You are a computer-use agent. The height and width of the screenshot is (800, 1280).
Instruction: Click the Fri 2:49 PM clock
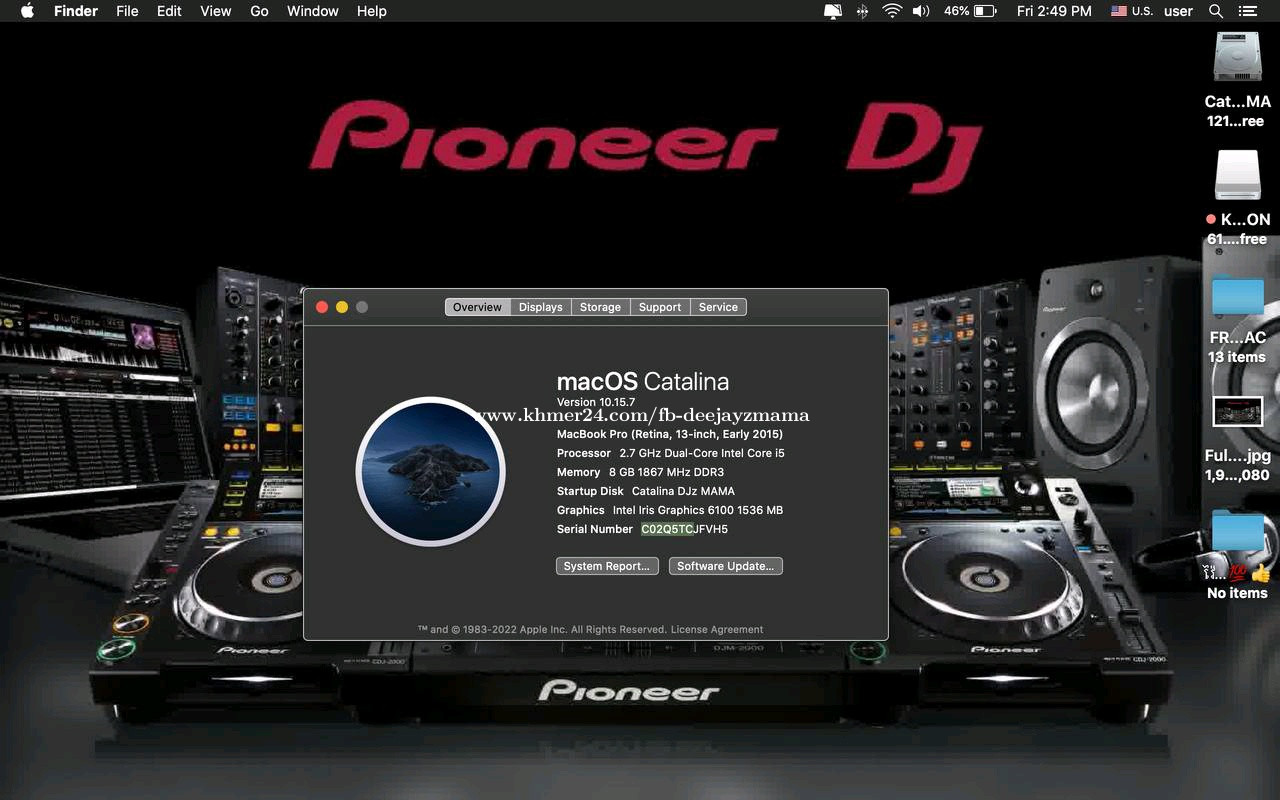[1054, 11]
